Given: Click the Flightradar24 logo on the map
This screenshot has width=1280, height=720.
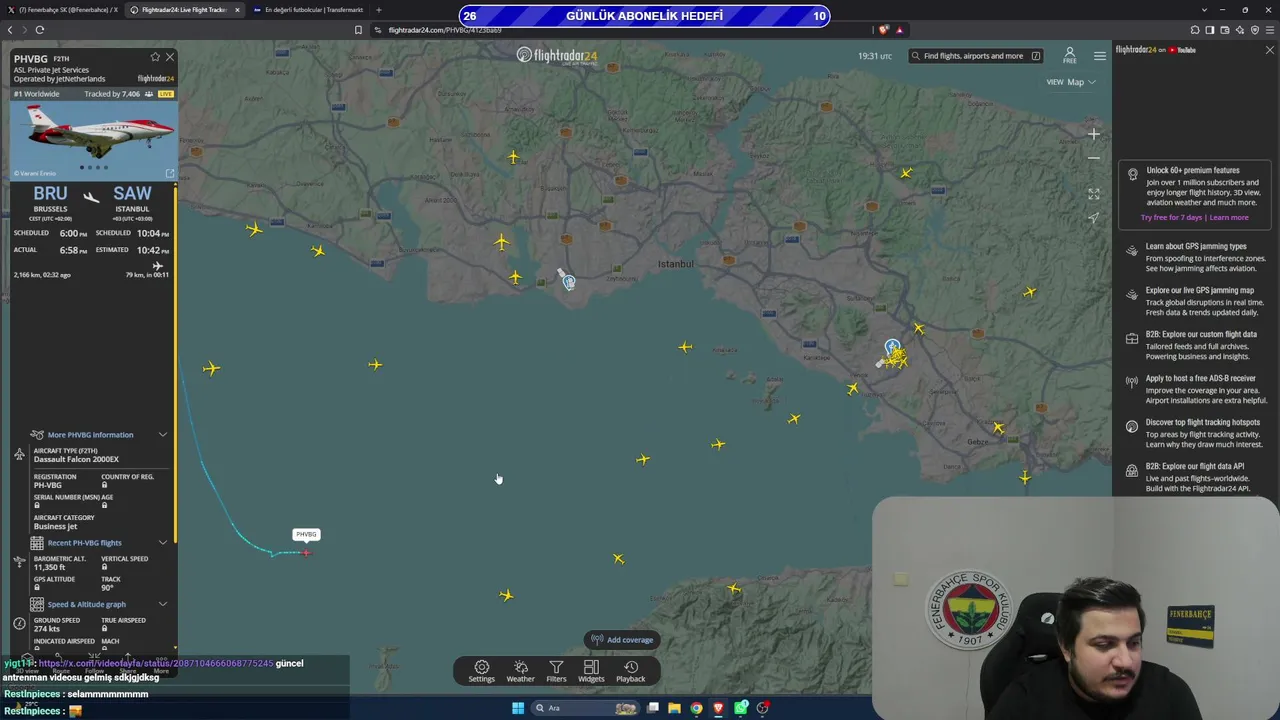Looking at the screenshot, I should [x=557, y=56].
